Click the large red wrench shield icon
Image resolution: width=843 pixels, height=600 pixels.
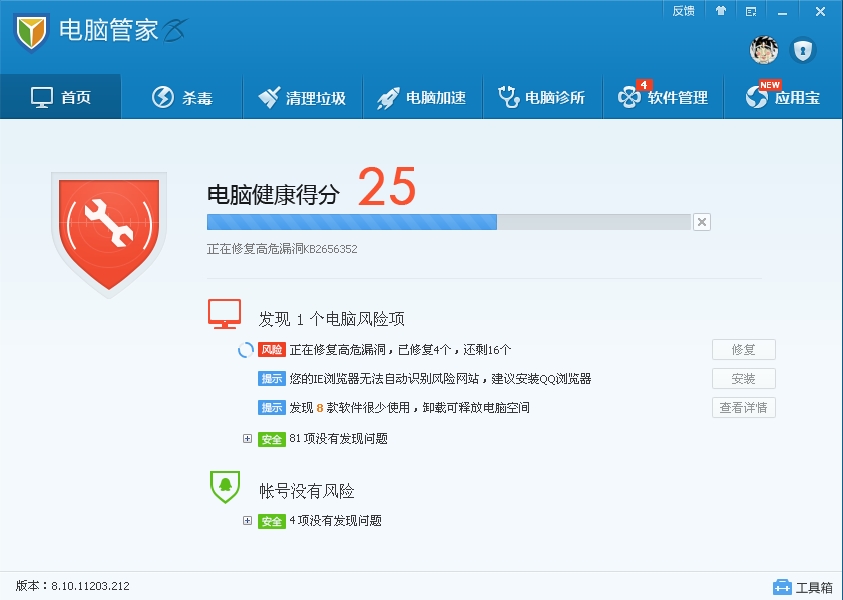[109, 234]
